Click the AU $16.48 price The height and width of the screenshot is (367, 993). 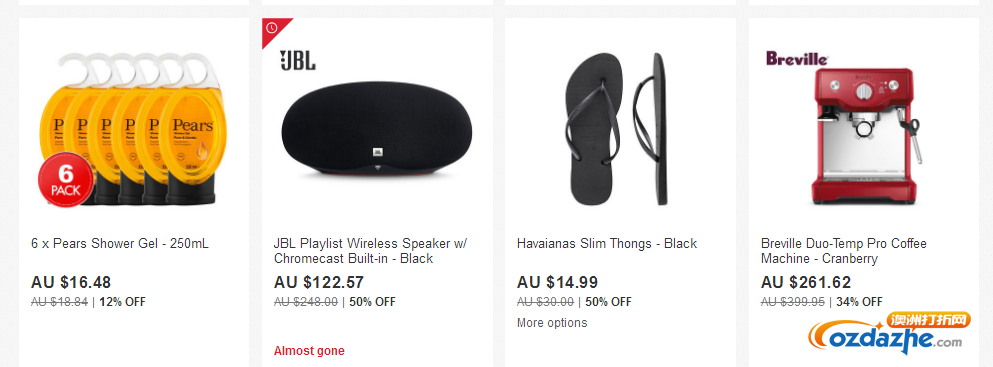click(x=71, y=282)
